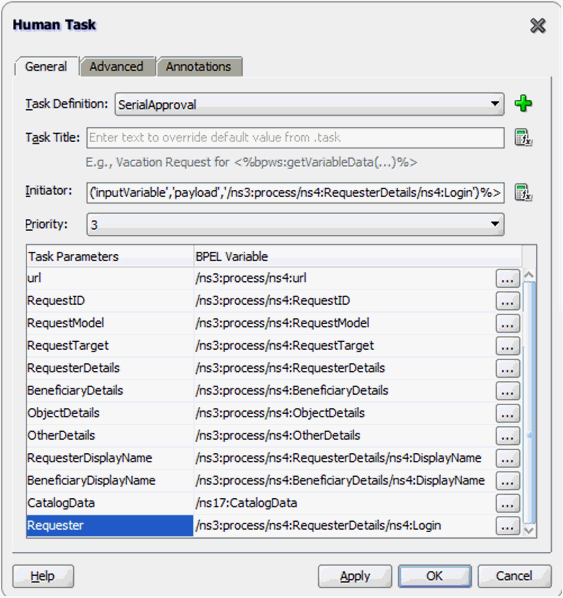This screenshot has width=563, height=598.
Task: Click the green plus add task definition icon
Action: [523, 103]
